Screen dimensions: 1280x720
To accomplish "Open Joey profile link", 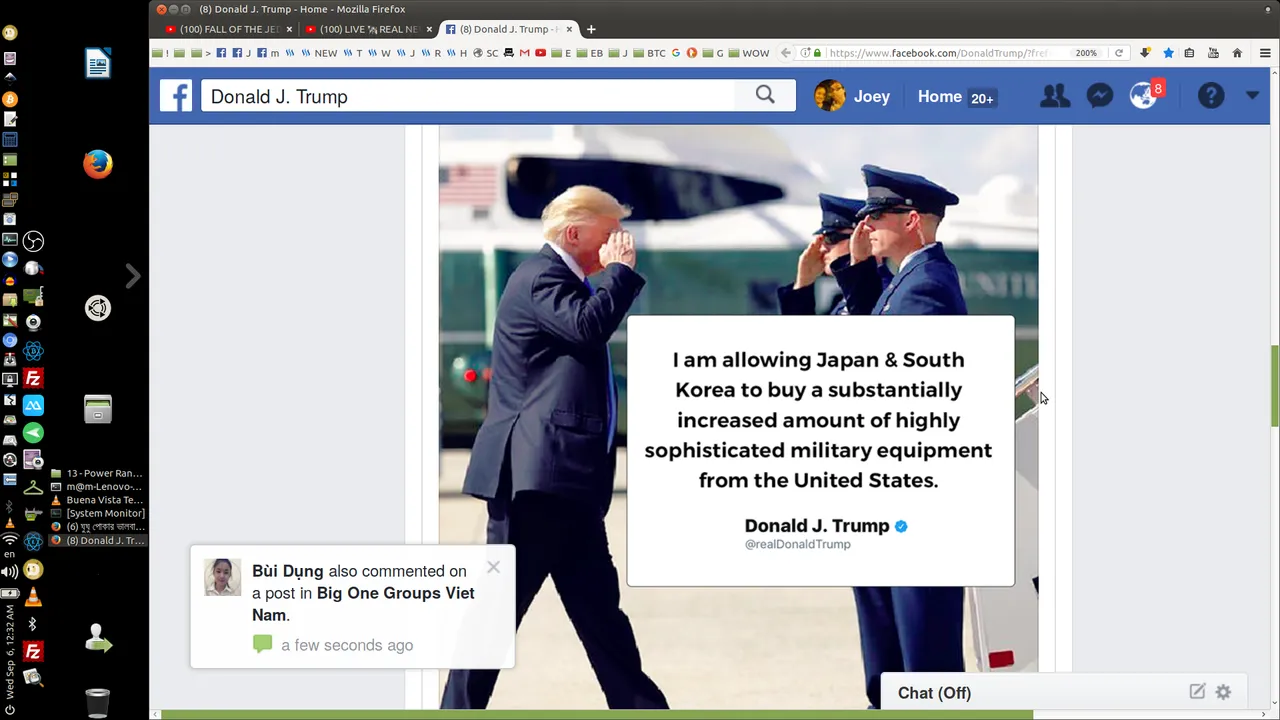I will (x=871, y=97).
